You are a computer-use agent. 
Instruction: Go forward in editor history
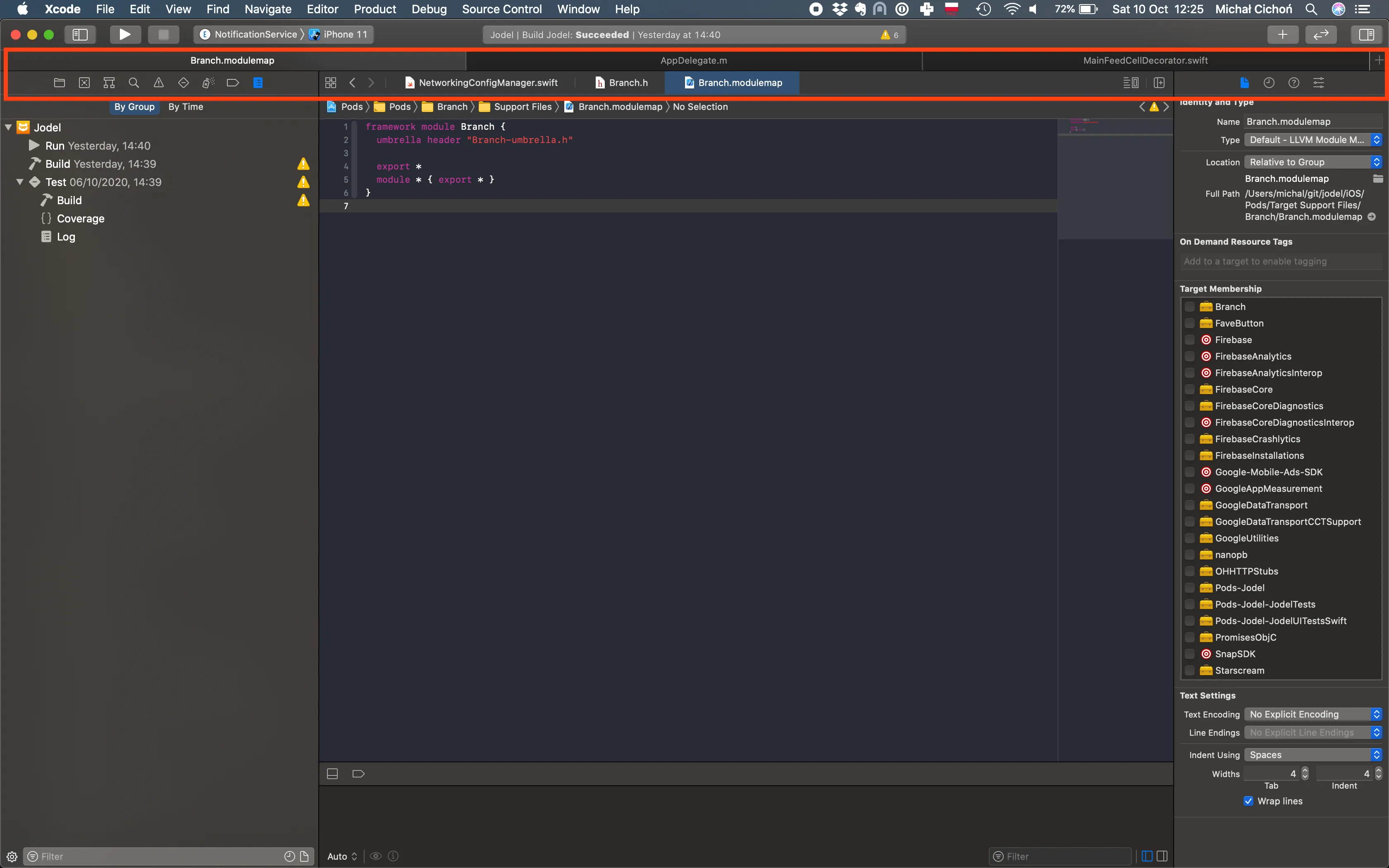pos(371,83)
